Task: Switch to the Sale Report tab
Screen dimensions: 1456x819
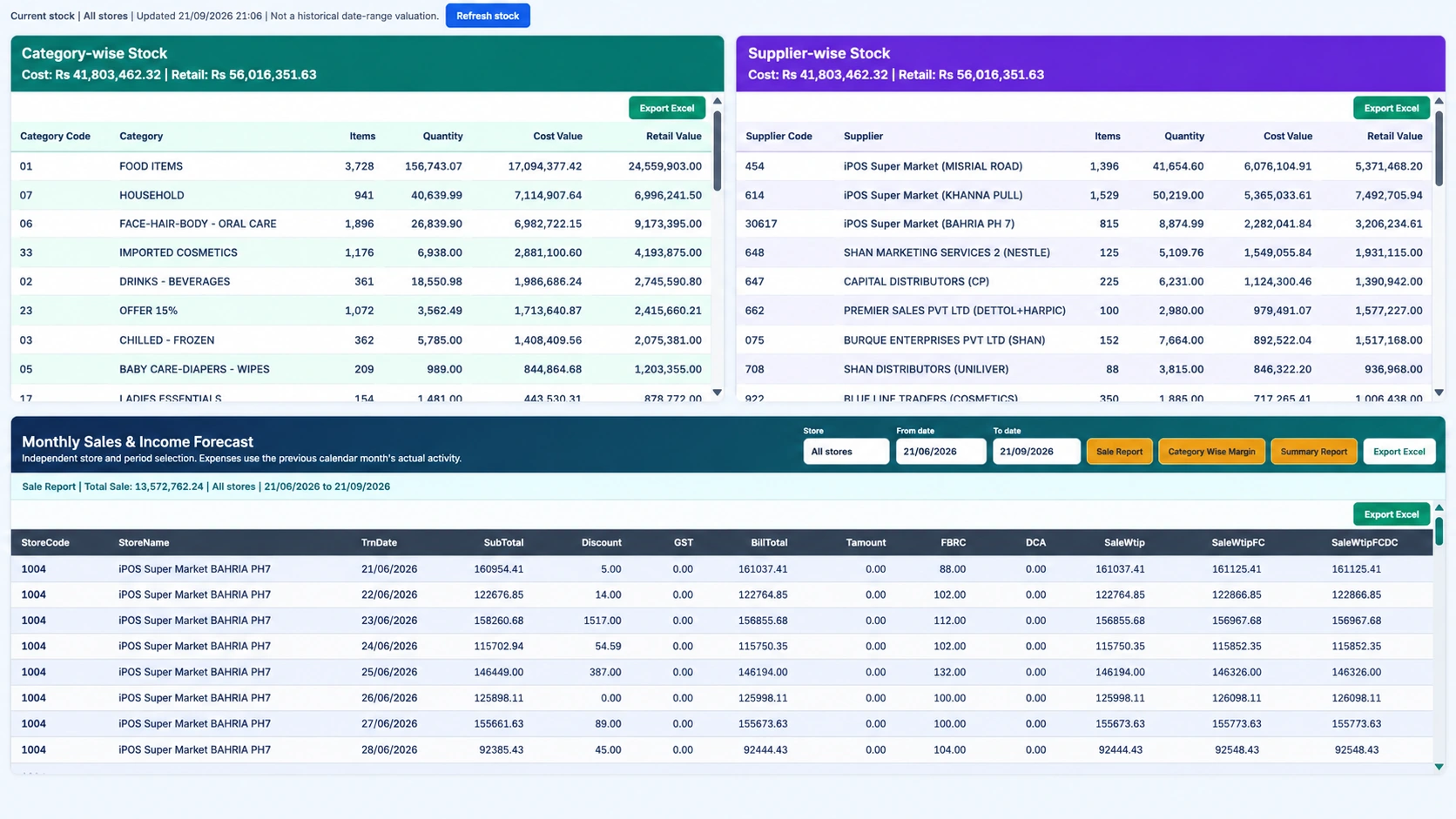Action: tap(1119, 452)
